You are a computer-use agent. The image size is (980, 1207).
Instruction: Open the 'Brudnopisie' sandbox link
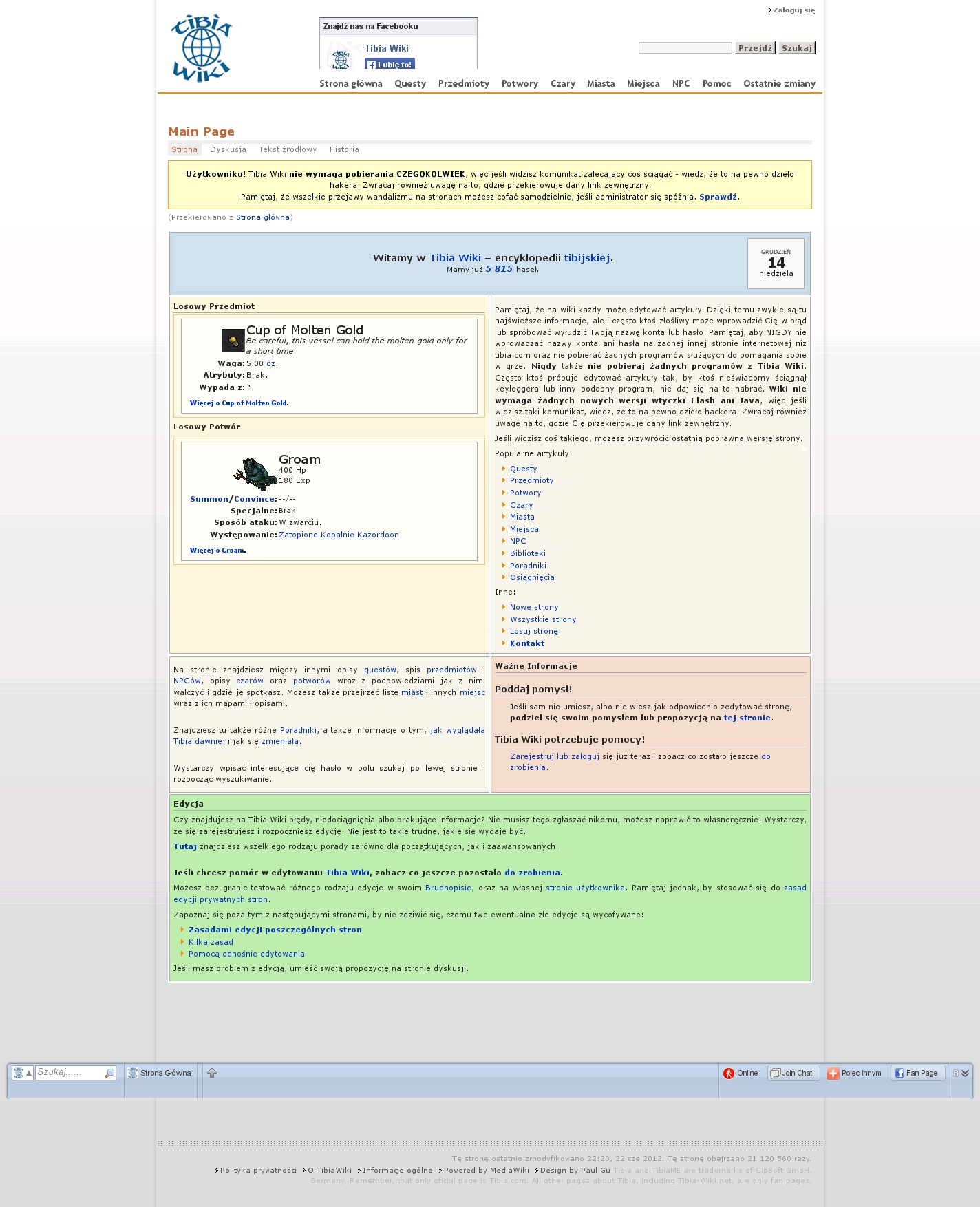(x=448, y=888)
